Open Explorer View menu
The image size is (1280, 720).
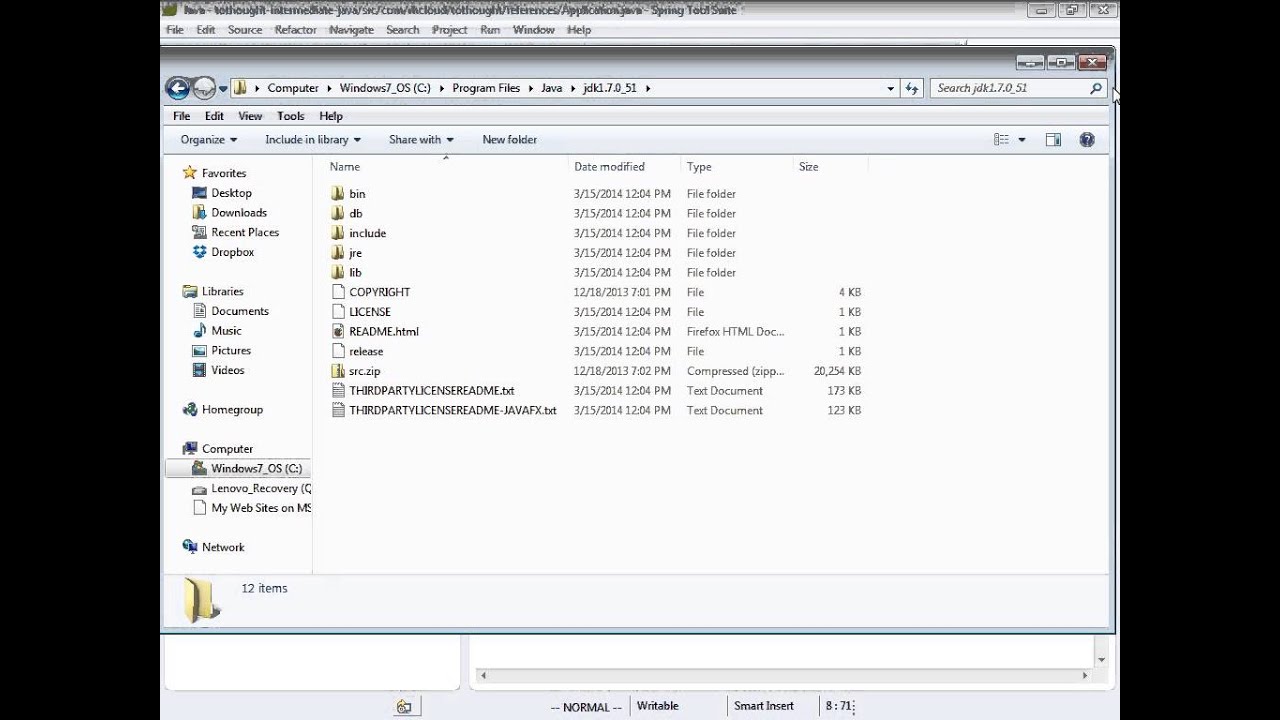point(250,116)
